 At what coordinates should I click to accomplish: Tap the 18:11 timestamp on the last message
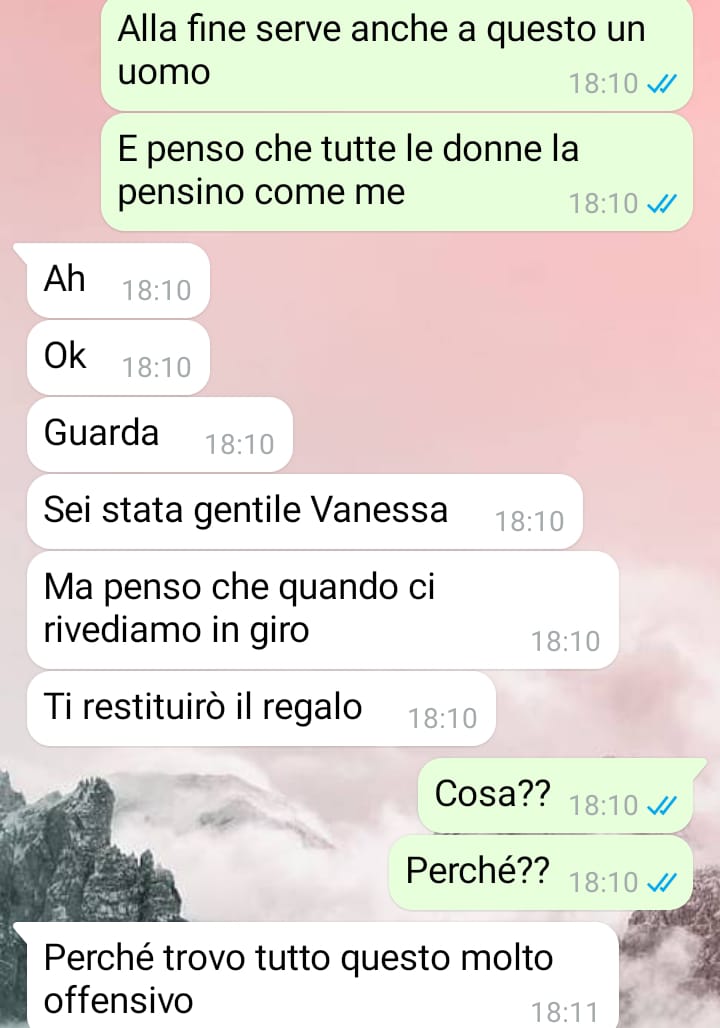click(565, 1012)
